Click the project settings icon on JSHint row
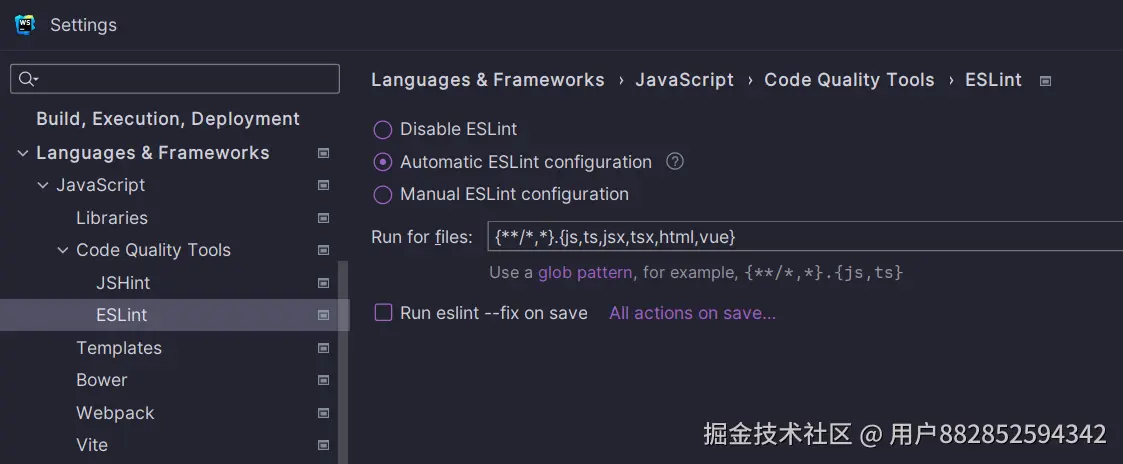 tap(323, 283)
